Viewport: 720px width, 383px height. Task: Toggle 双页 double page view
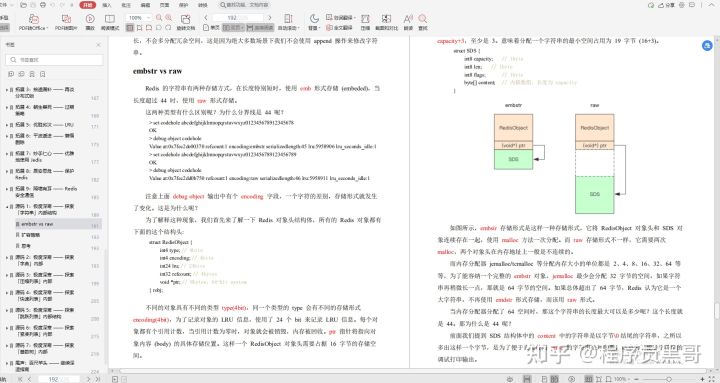(234, 28)
